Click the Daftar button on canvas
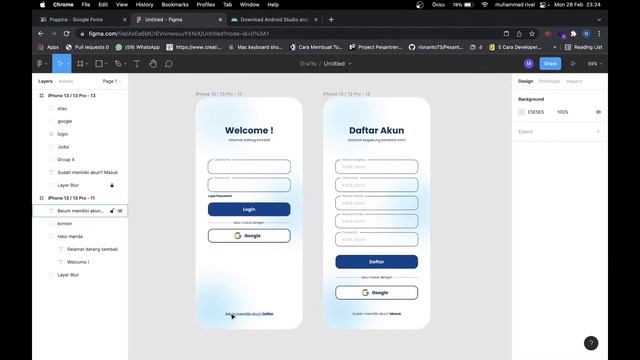 (x=376, y=262)
